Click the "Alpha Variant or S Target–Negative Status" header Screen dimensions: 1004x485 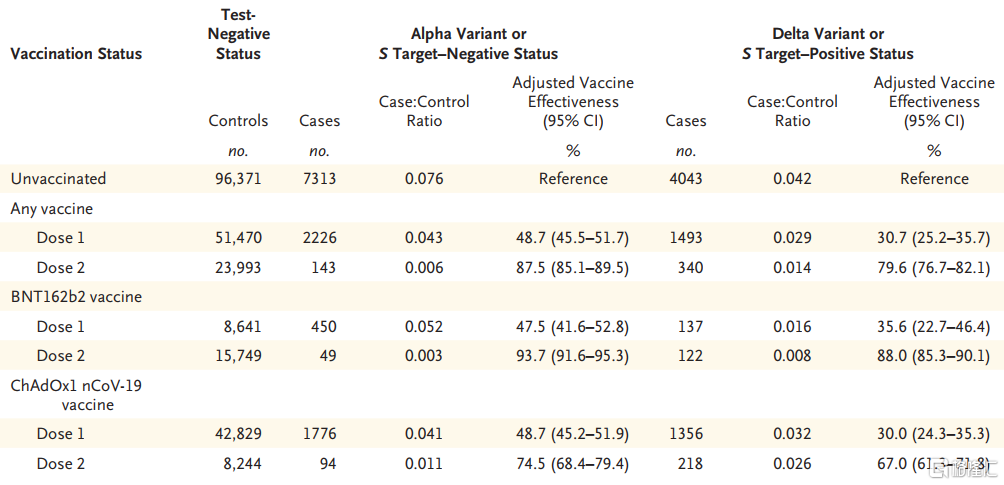point(468,44)
